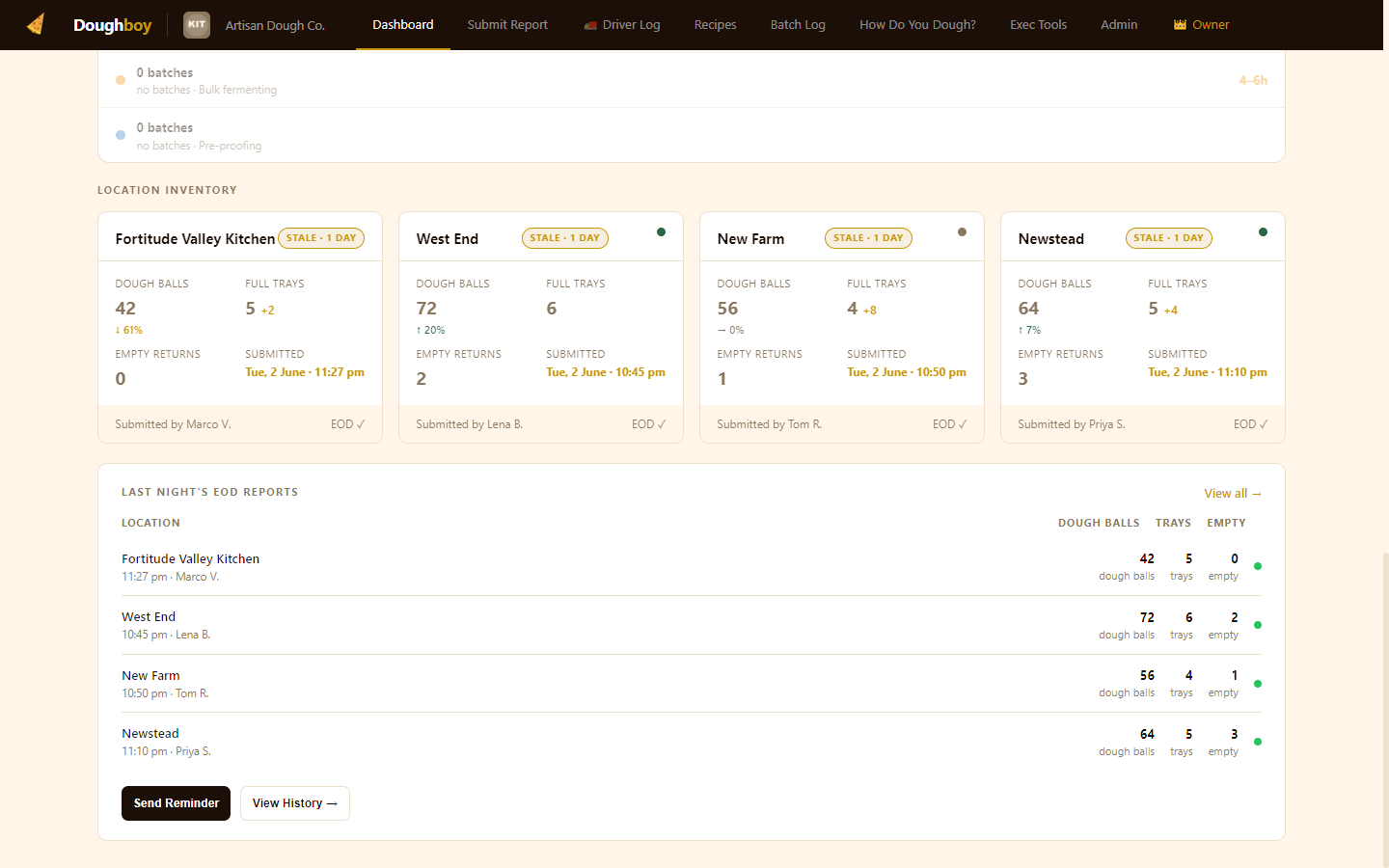The width and height of the screenshot is (1389, 868).
Task: Click 'Tue, 2 June · 10:45 pm' timestamp
Action: 606,372
